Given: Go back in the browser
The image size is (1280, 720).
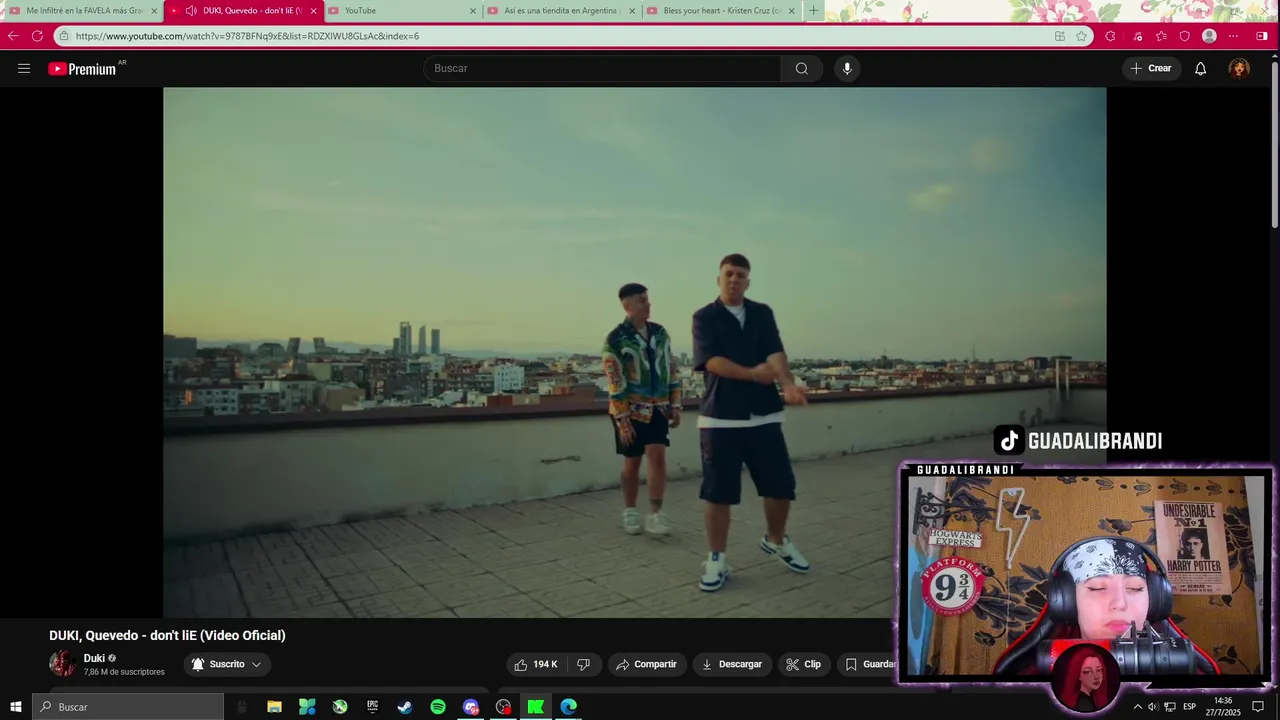Looking at the screenshot, I should click(13, 36).
